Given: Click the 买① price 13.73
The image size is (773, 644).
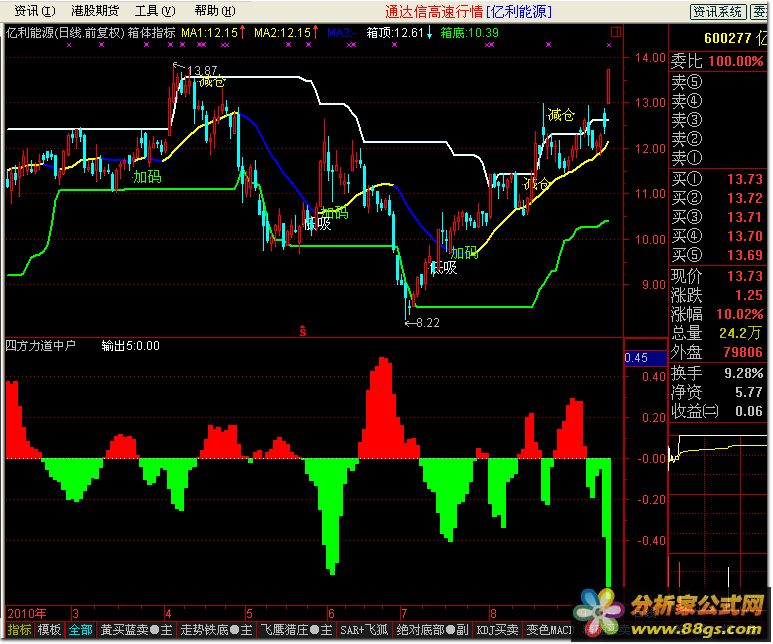Looking at the screenshot, I should coord(744,179).
